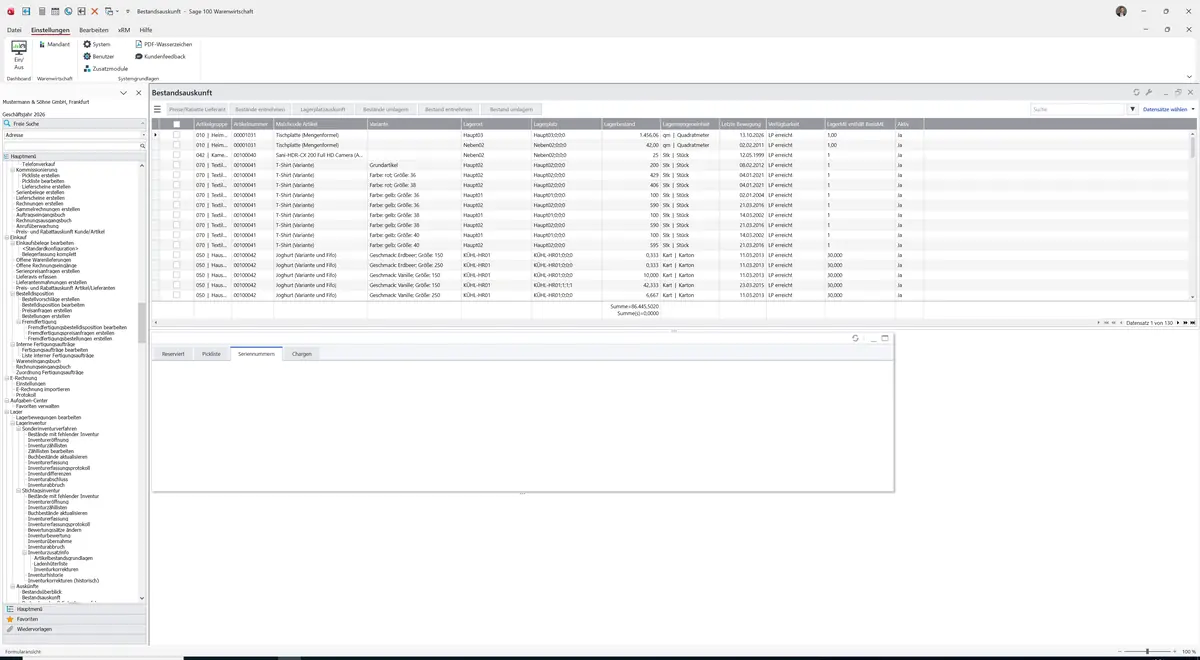Click the Lagerplatzauskunft button
Image resolution: width=1200 pixels, height=660 pixels.
322,109
